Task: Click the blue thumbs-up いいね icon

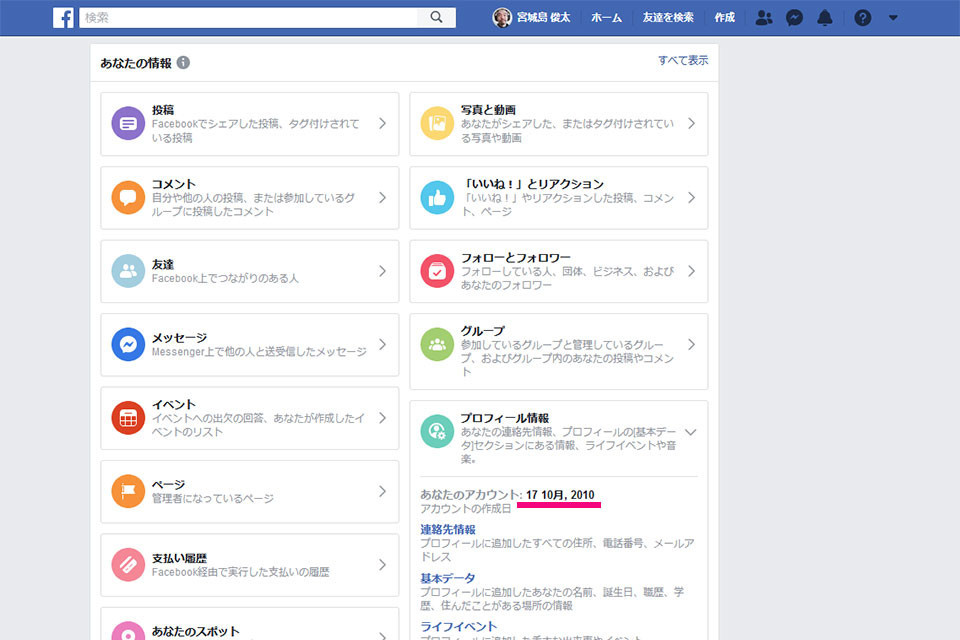Action: pos(437,197)
